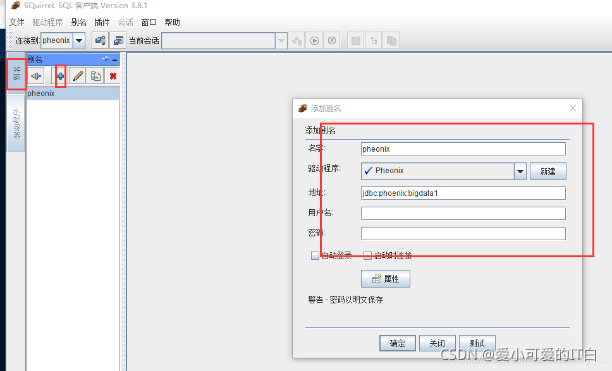Click the stop/cancel circle icon in toolbar

click(332, 41)
